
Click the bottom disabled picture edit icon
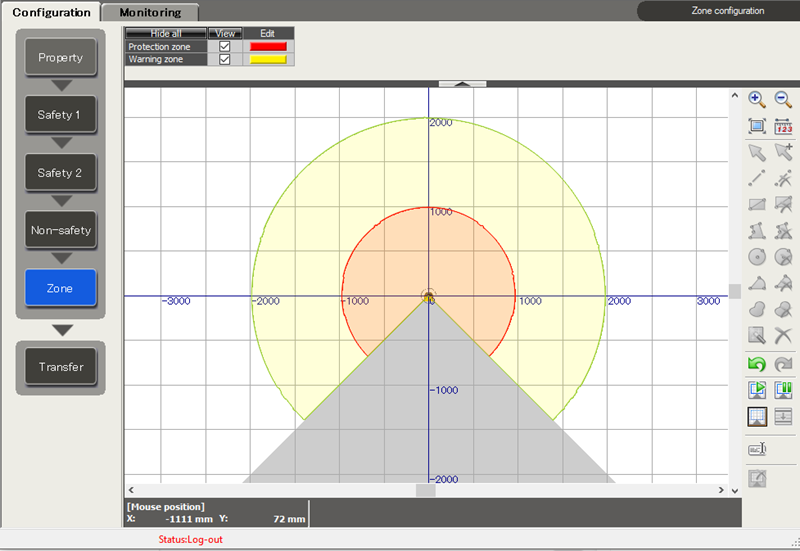click(x=757, y=479)
